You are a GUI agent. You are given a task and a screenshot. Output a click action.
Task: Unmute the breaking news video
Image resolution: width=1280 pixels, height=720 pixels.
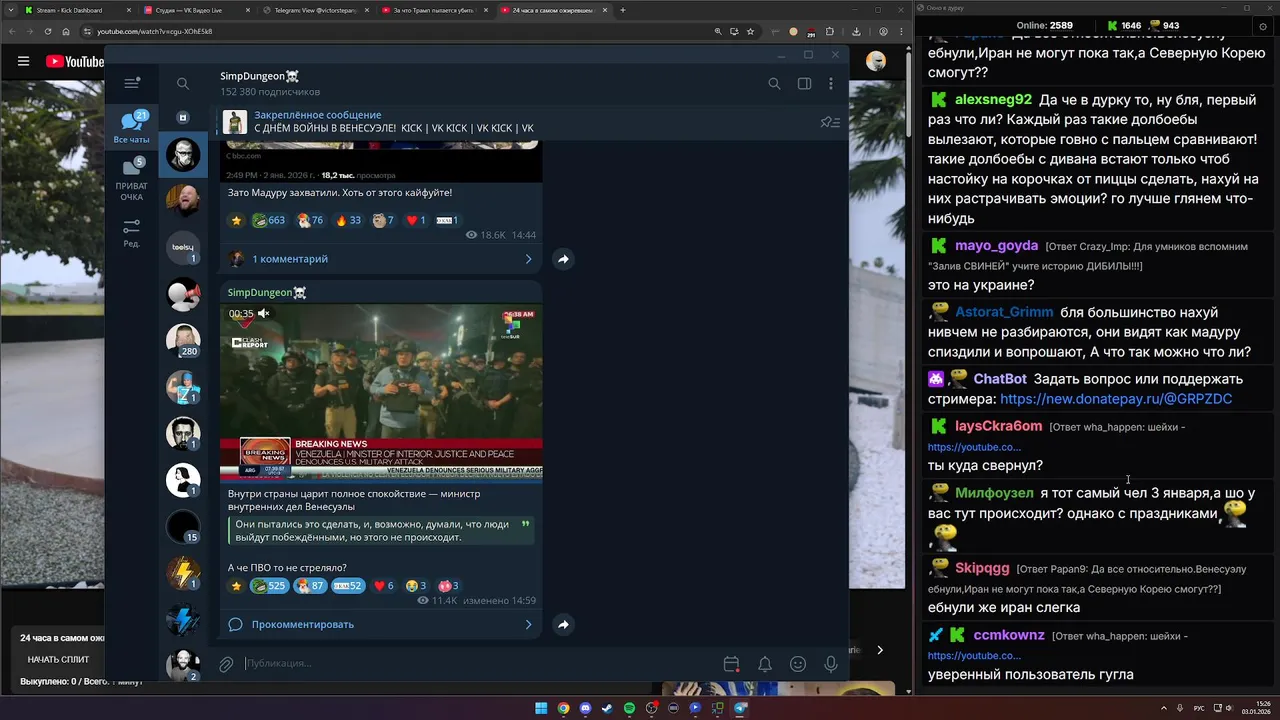click(264, 313)
